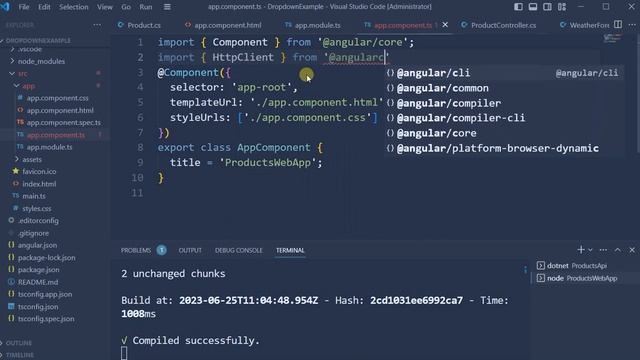Choose @angular/cli from the suggestions
640x360 pixels.
coord(504,73)
